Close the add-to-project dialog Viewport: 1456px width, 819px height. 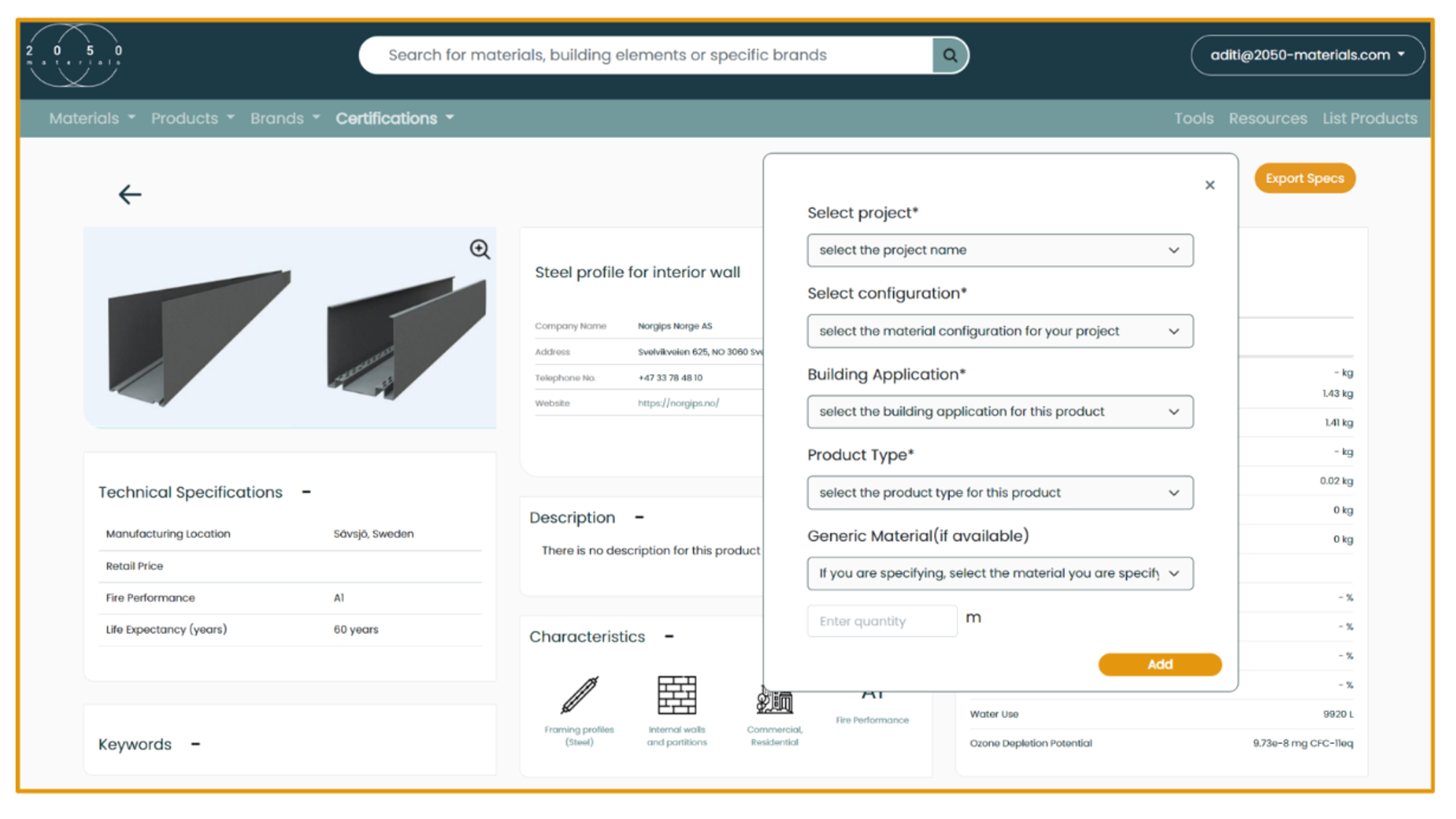coord(1209,186)
